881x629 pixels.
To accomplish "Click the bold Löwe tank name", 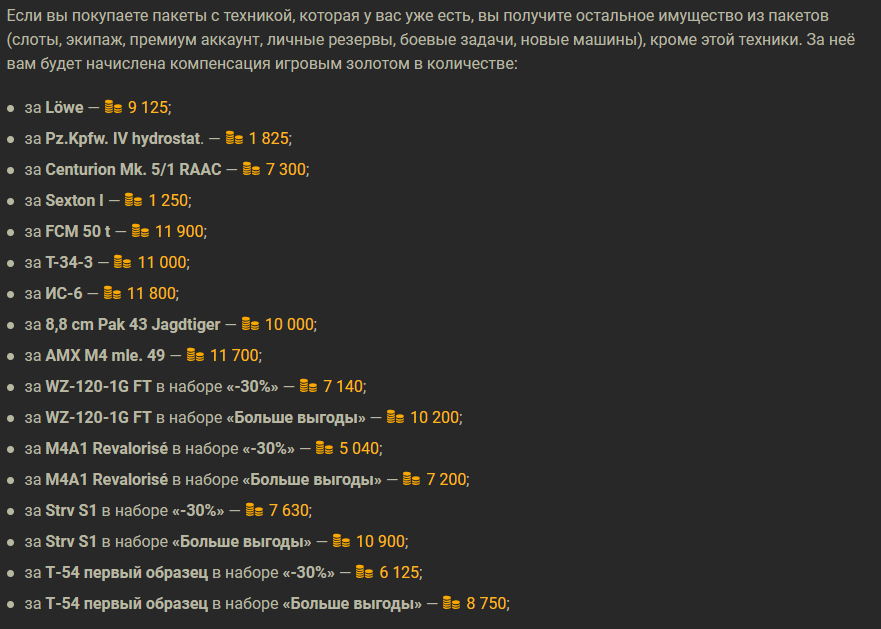I will [x=64, y=107].
